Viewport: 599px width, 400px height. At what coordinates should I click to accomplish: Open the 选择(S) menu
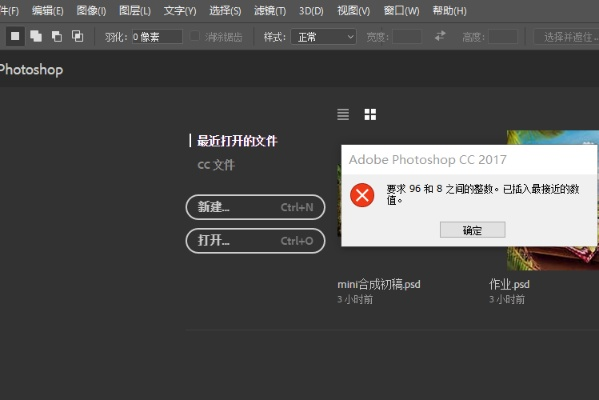225,11
